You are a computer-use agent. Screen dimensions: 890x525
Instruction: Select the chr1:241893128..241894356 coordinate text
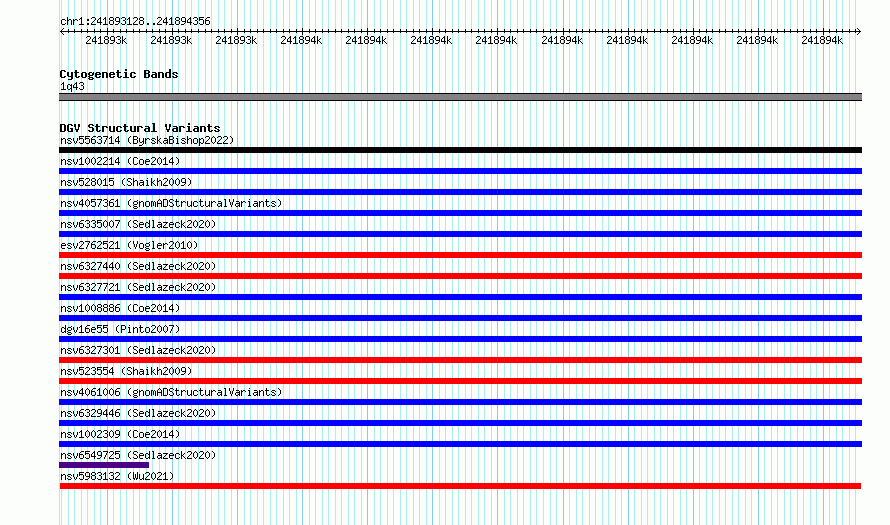(135, 21)
